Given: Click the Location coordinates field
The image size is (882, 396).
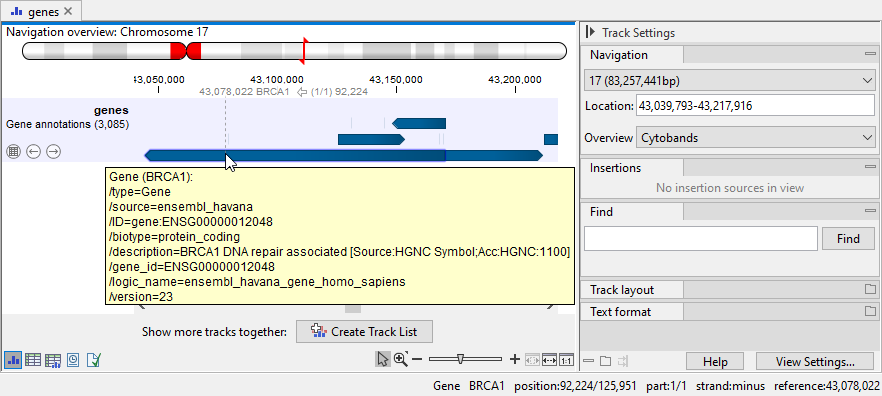Looking at the screenshot, I should click(x=755, y=105).
